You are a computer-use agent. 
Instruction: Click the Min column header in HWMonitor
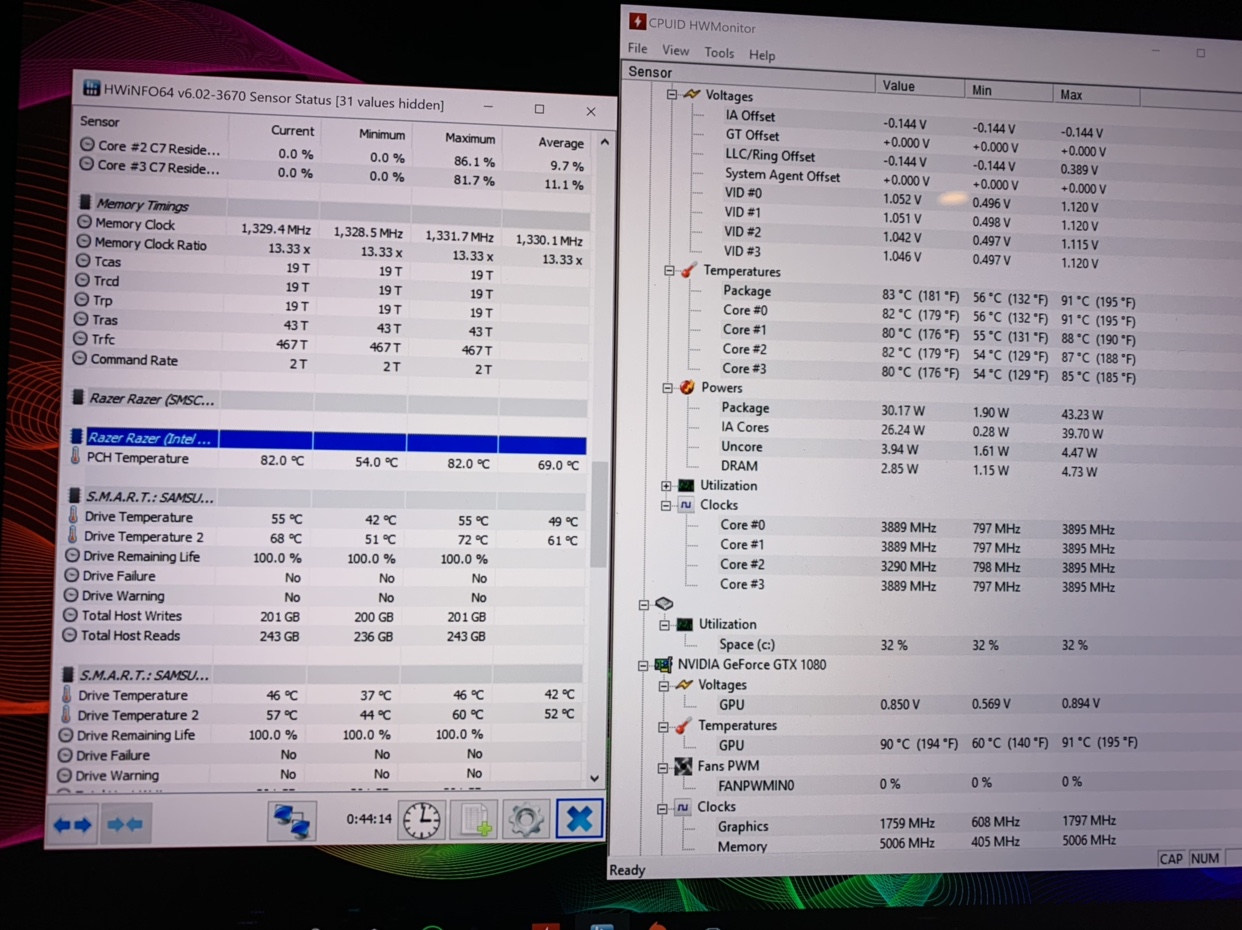[x=1009, y=90]
